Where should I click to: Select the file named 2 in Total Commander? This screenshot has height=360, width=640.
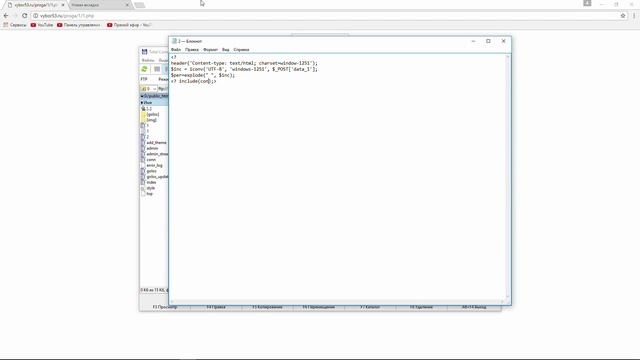point(148,137)
